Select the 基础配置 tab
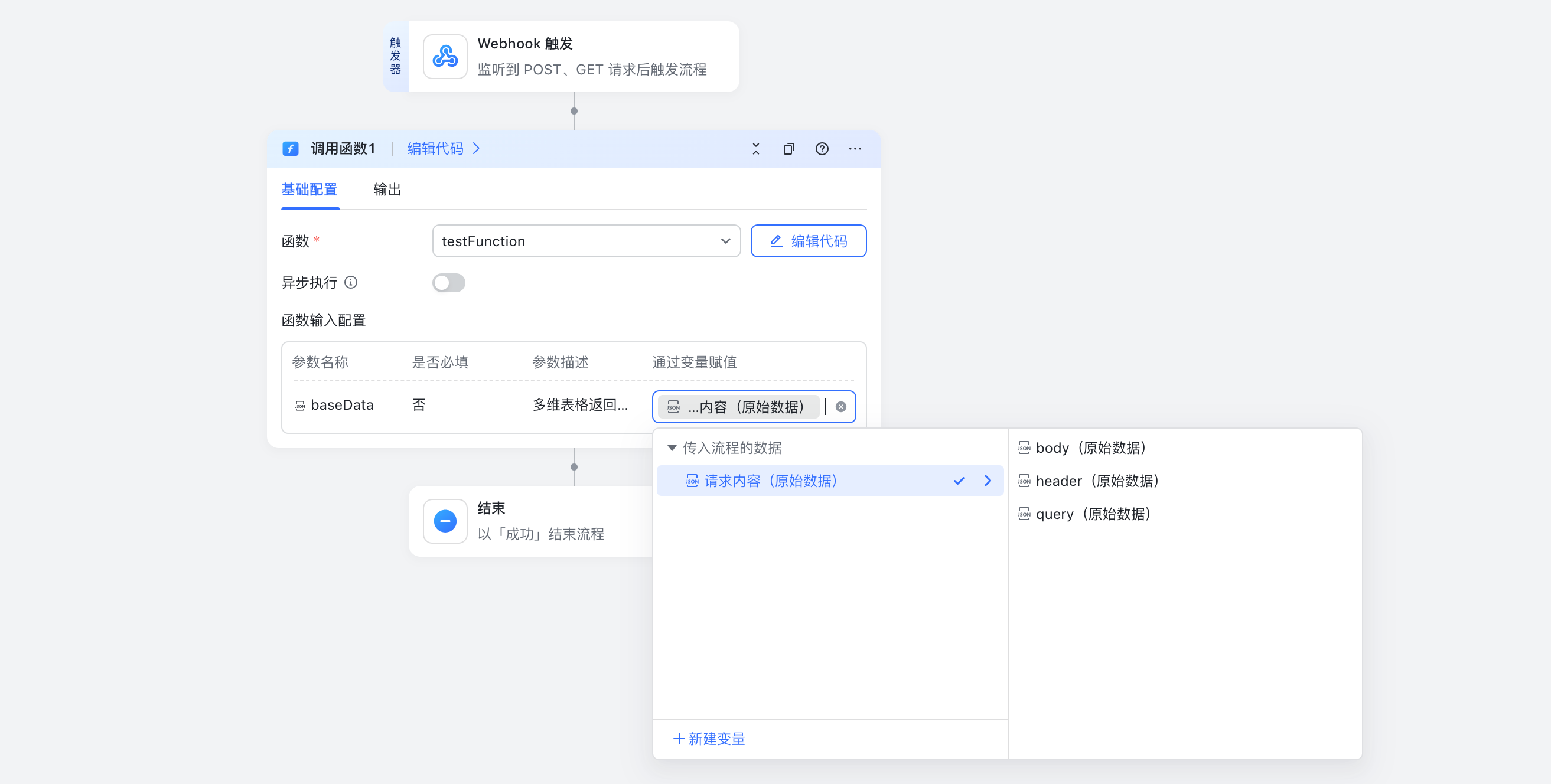1551x784 pixels. [x=310, y=189]
